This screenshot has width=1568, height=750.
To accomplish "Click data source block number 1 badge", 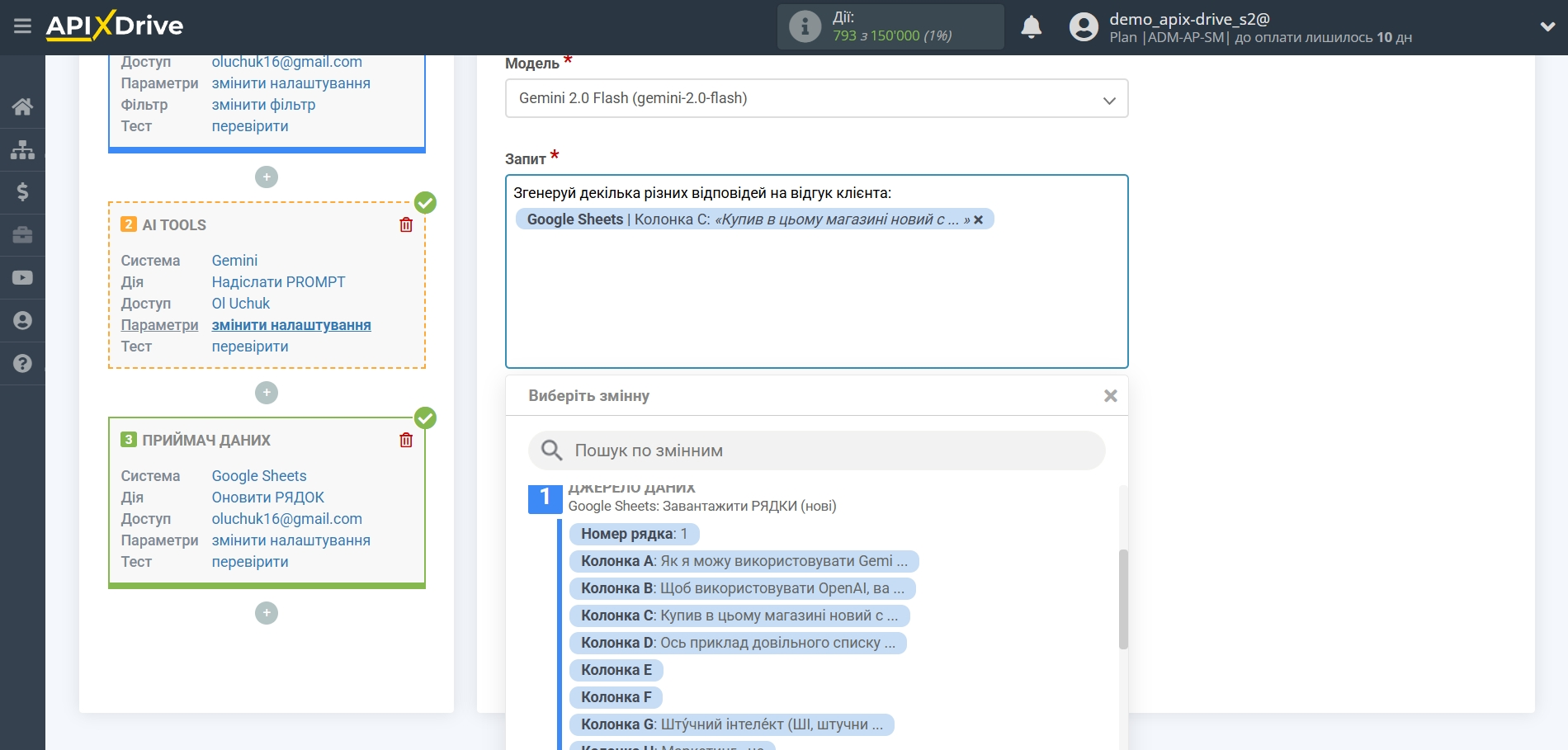I will [545, 498].
